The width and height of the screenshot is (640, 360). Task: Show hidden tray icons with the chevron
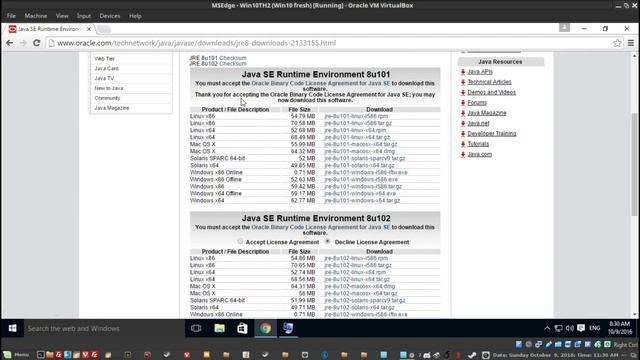[x=547, y=328]
